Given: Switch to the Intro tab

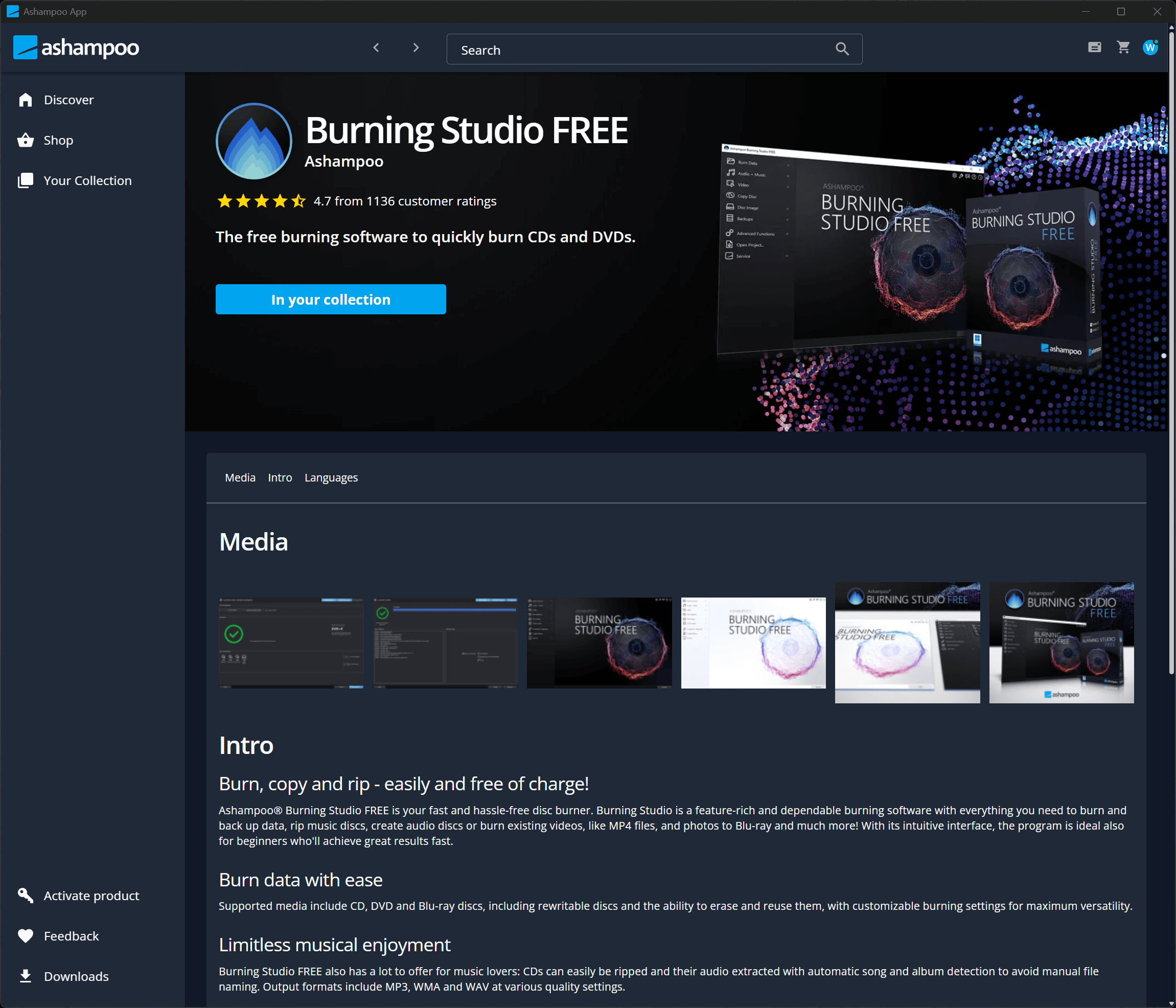Looking at the screenshot, I should [280, 478].
